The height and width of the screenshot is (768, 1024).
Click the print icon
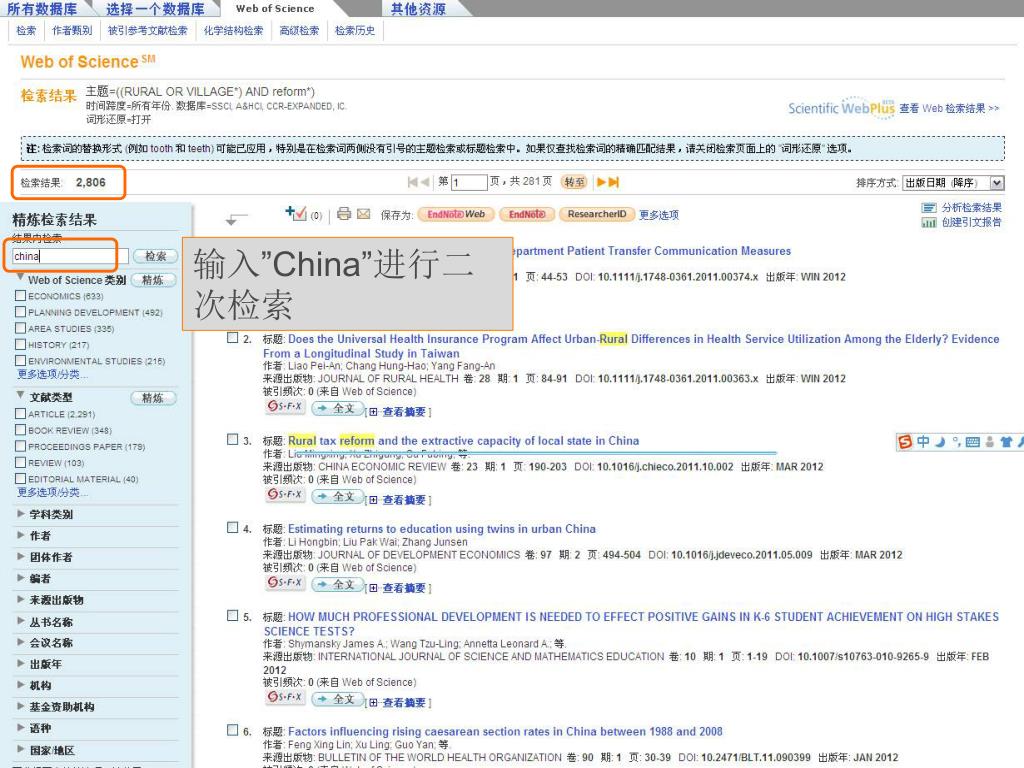click(344, 214)
